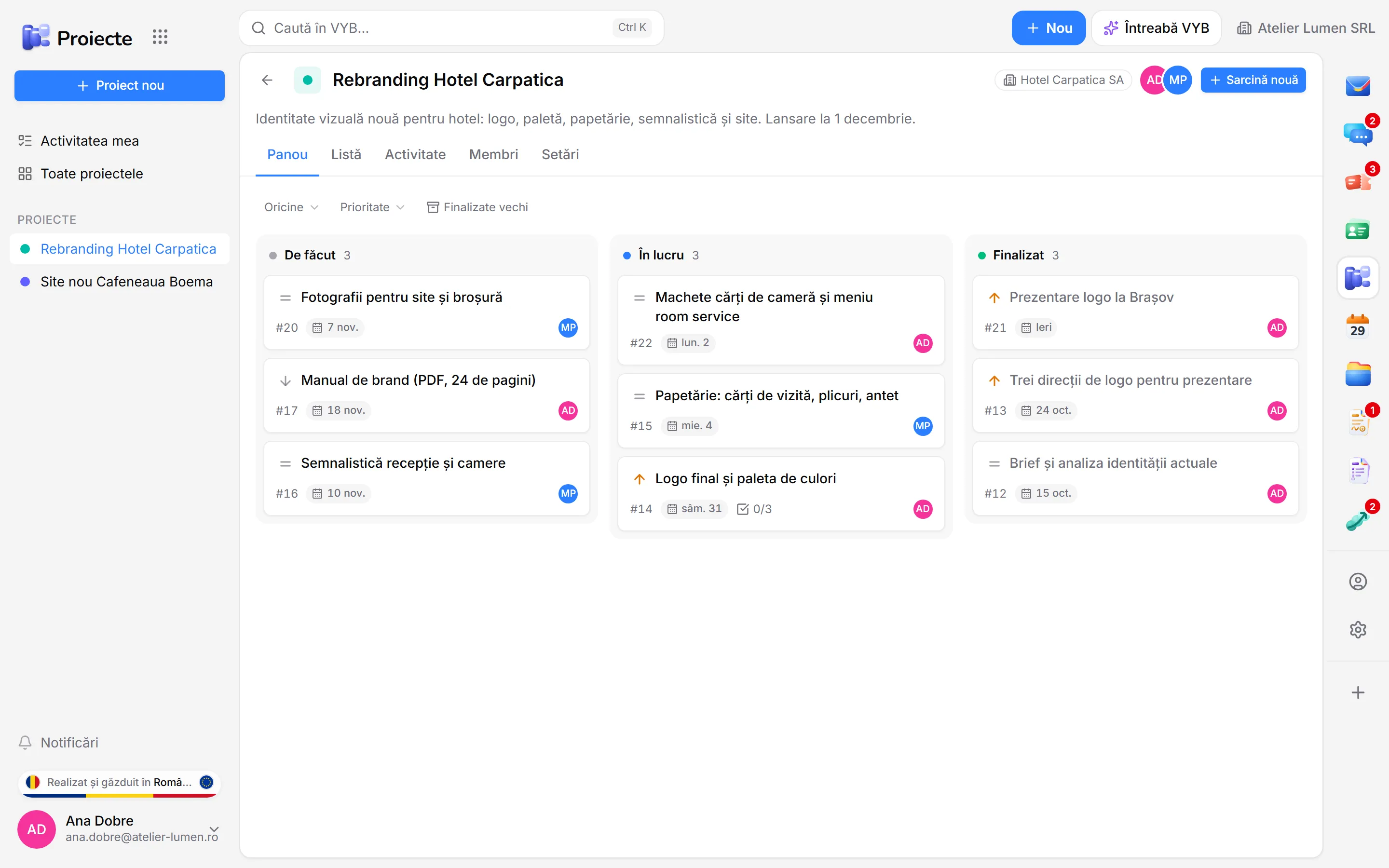This screenshot has height=868, width=1389.
Task: Click the Hotel Carpatica SA client chip
Action: click(x=1063, y=80)
